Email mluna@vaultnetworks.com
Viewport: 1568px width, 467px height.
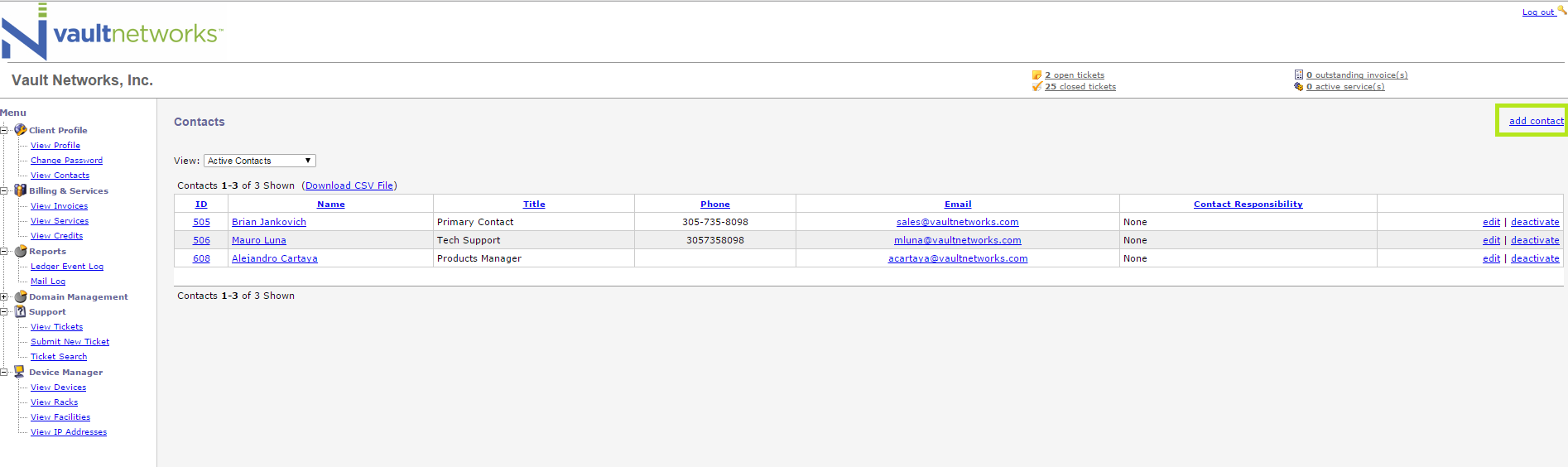point(958,240)
